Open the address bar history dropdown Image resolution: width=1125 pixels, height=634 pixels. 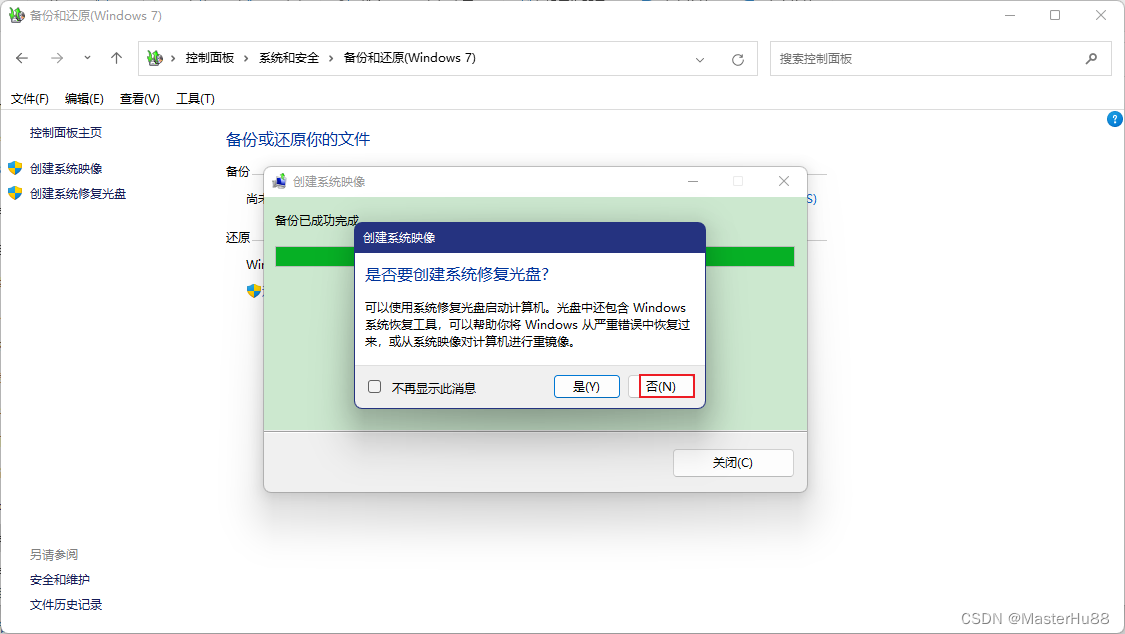[700, 60]
